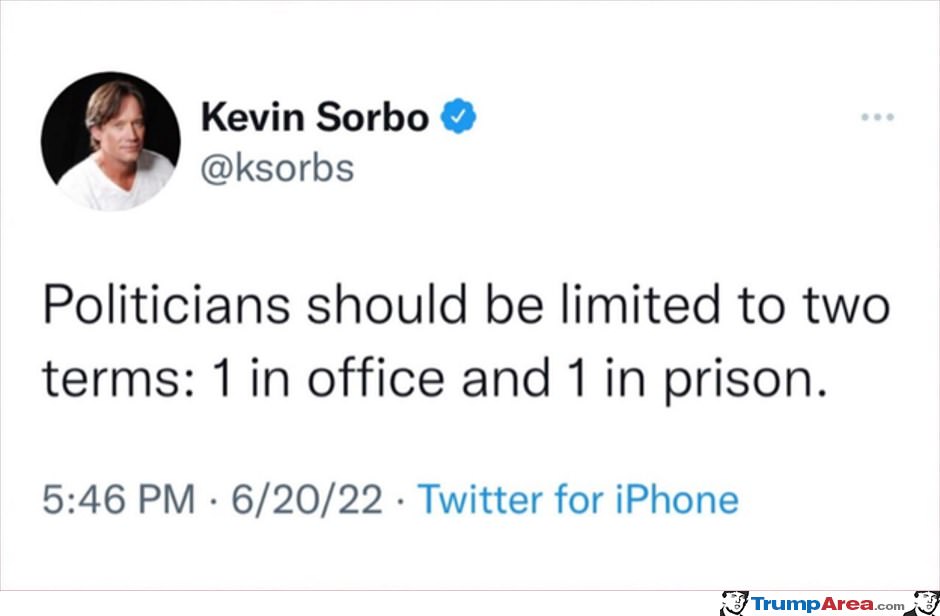Click the 5:46 PM timestamp

(119, 501)
